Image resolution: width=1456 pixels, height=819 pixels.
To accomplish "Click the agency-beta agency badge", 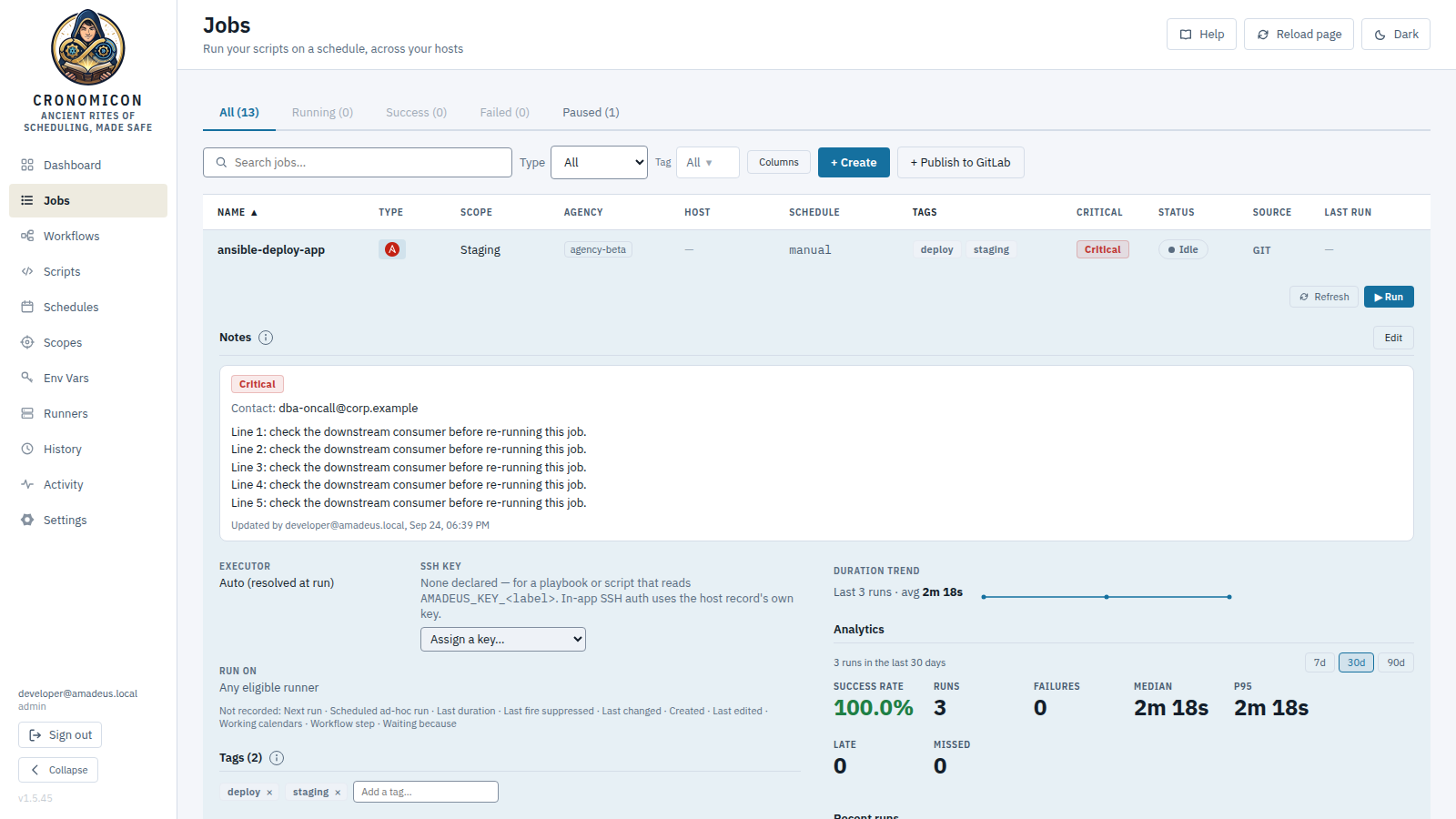I will (x=598, y=249).
